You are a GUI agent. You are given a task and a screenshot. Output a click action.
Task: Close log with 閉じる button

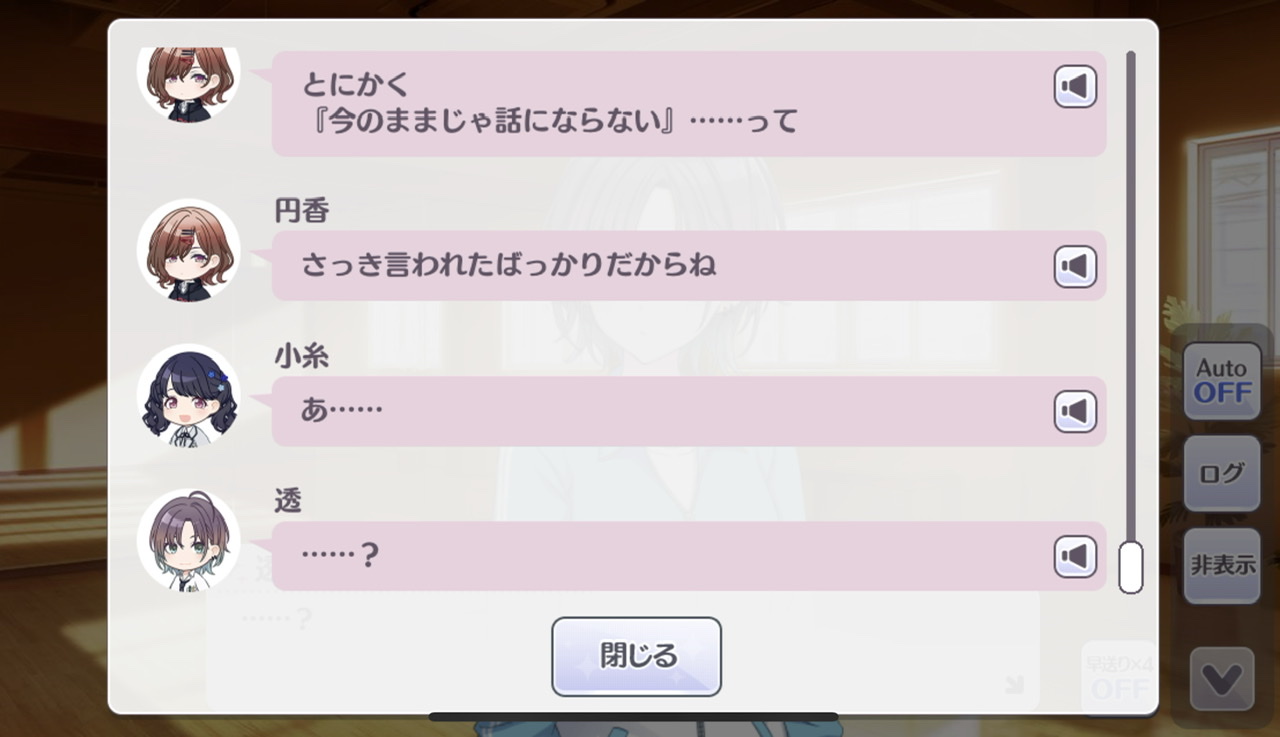[637, 656]
